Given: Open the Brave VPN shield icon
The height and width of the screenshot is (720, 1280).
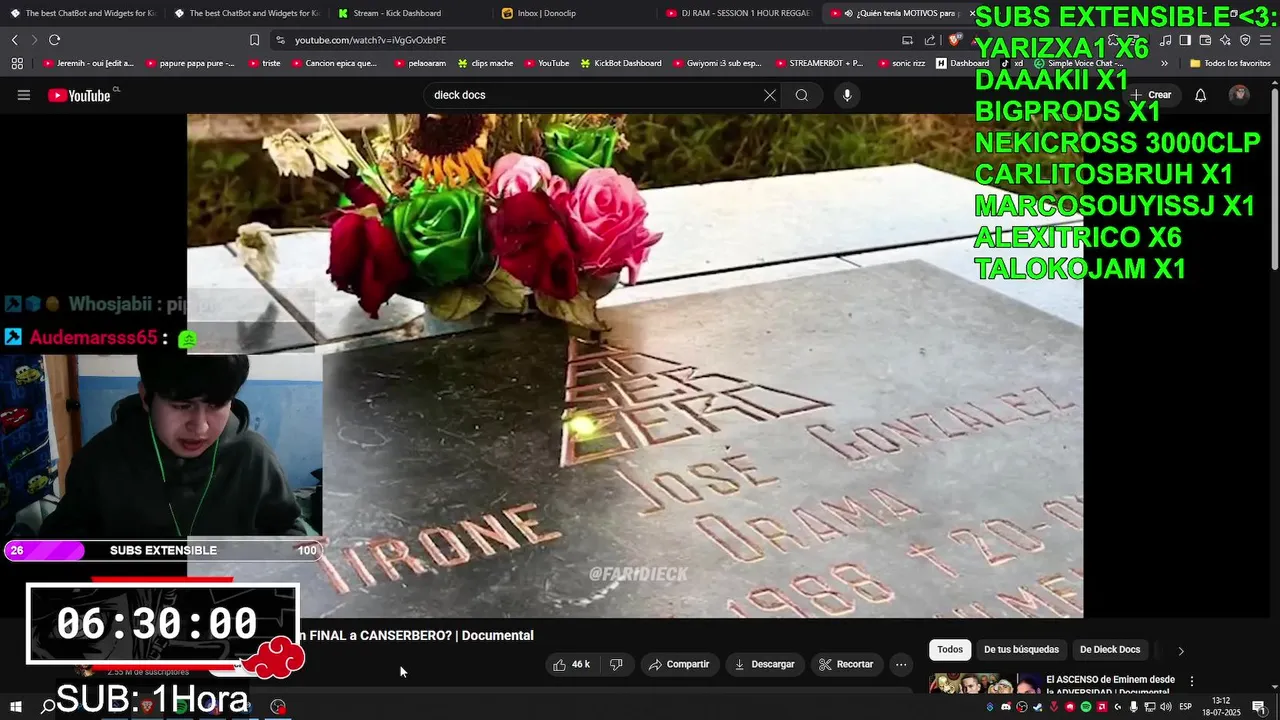Looking at the screenshot, I should coord(1245,40).
